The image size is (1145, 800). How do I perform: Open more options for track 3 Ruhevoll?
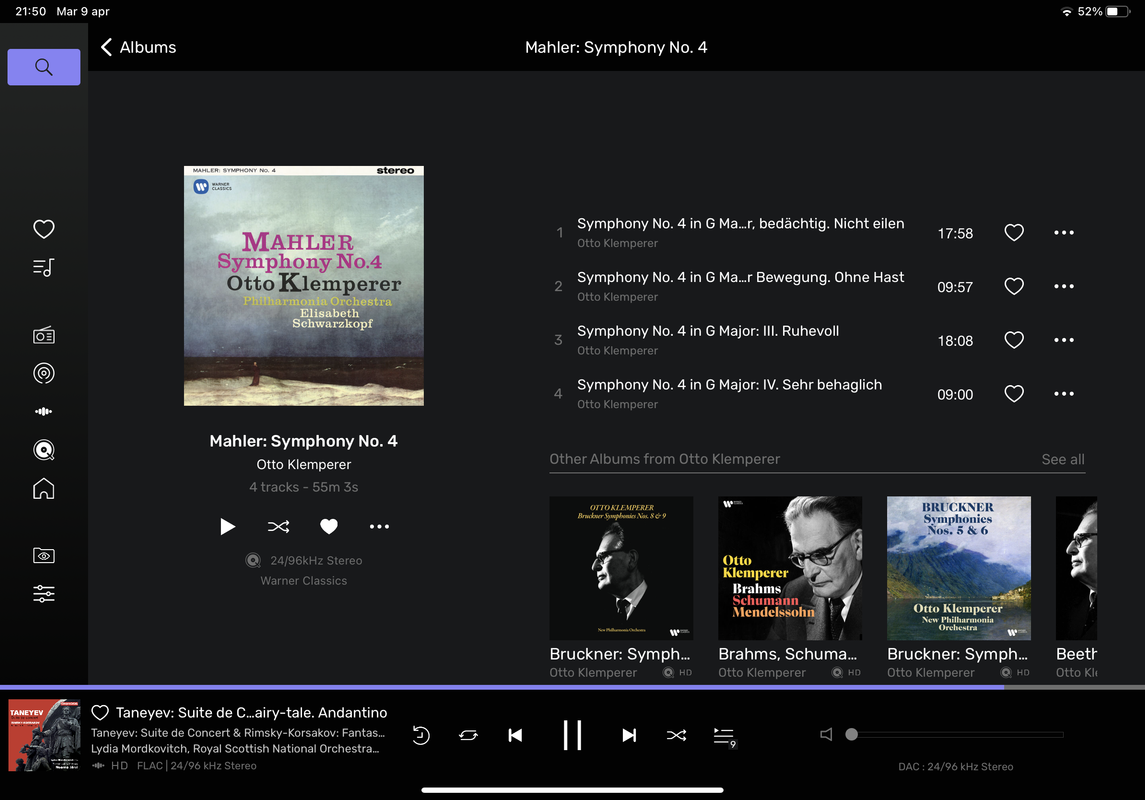[x=1064, y=340]
